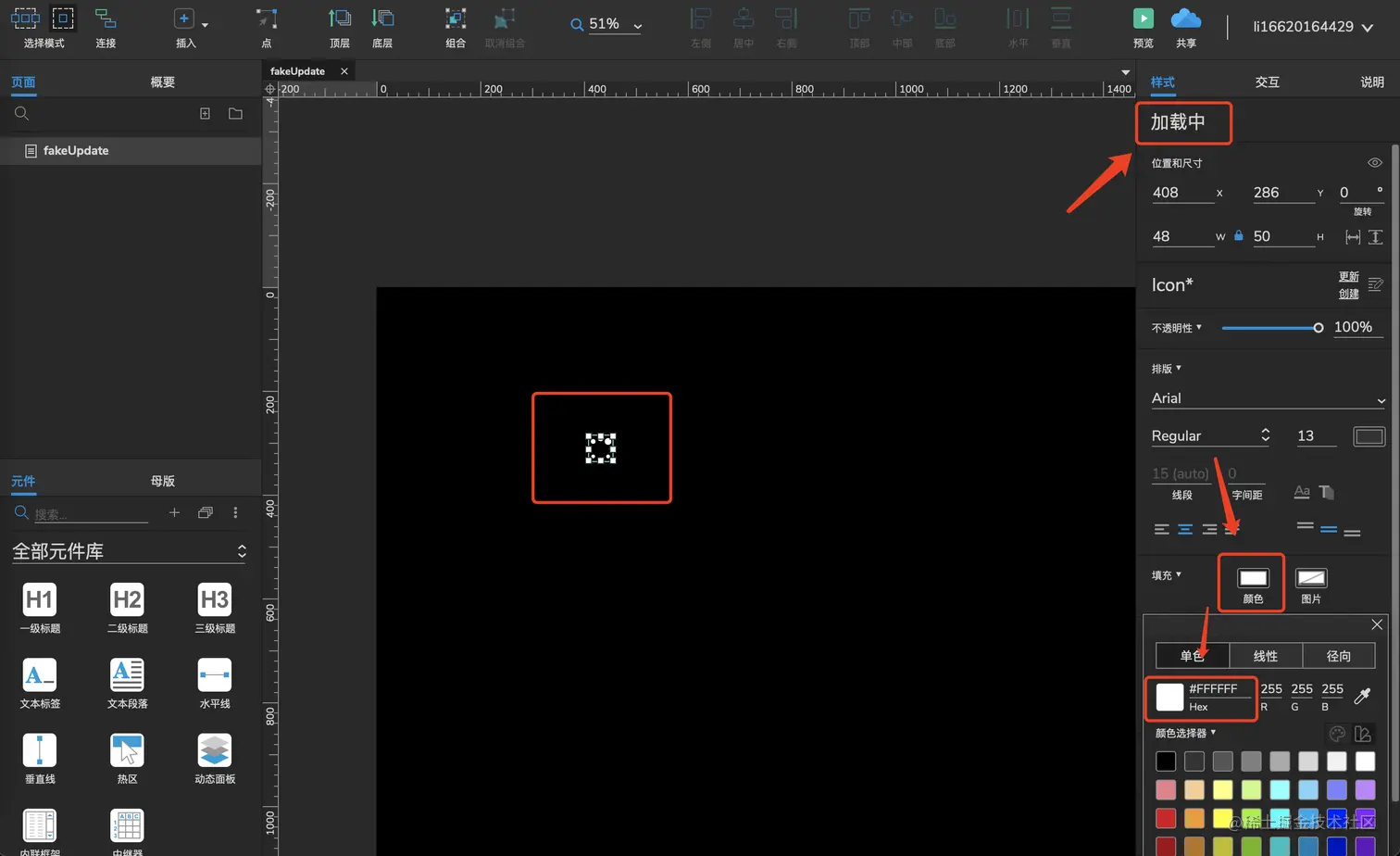Choose the 线性 linear fill type
Image resolution: width=1400 pixels, height=856 pixels.
(x=1266, y=656)
